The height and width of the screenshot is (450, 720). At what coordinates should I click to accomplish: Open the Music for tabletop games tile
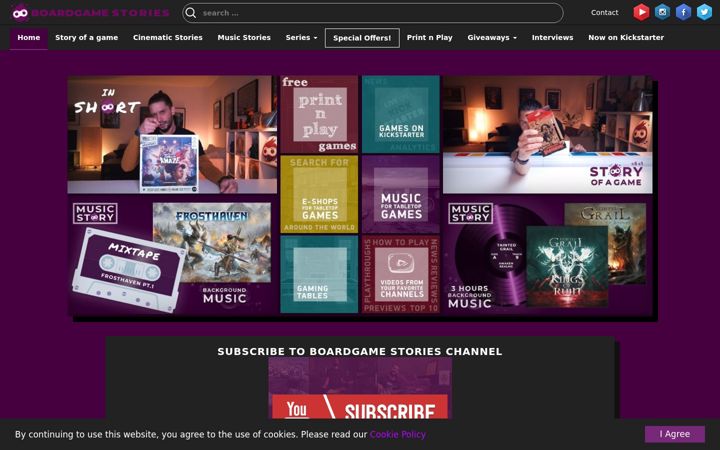tap(401, 194)
